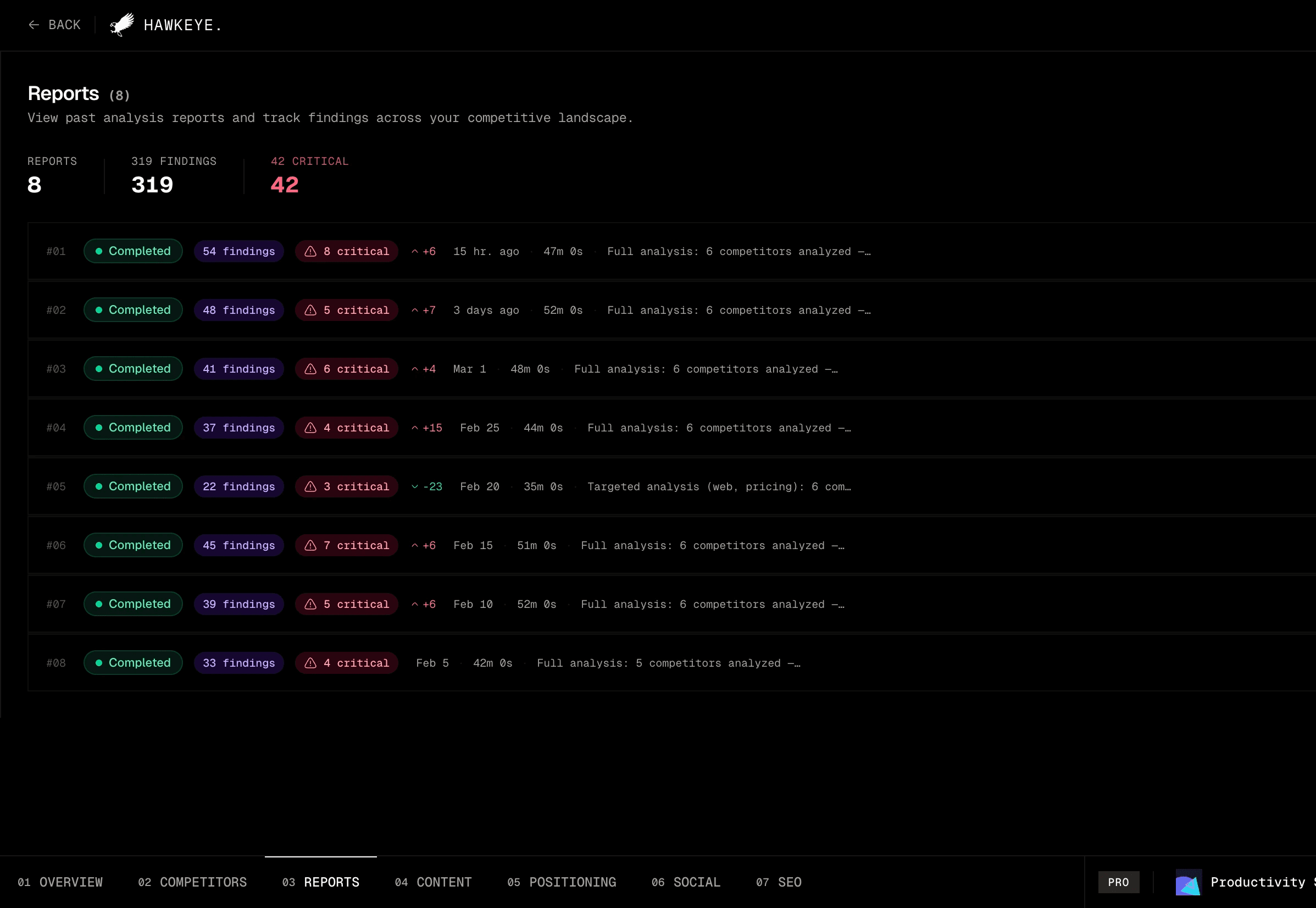Viewport: 1316px width, 908px height.
Task: Go to the Positioning tab
Action: coord(562,882)
